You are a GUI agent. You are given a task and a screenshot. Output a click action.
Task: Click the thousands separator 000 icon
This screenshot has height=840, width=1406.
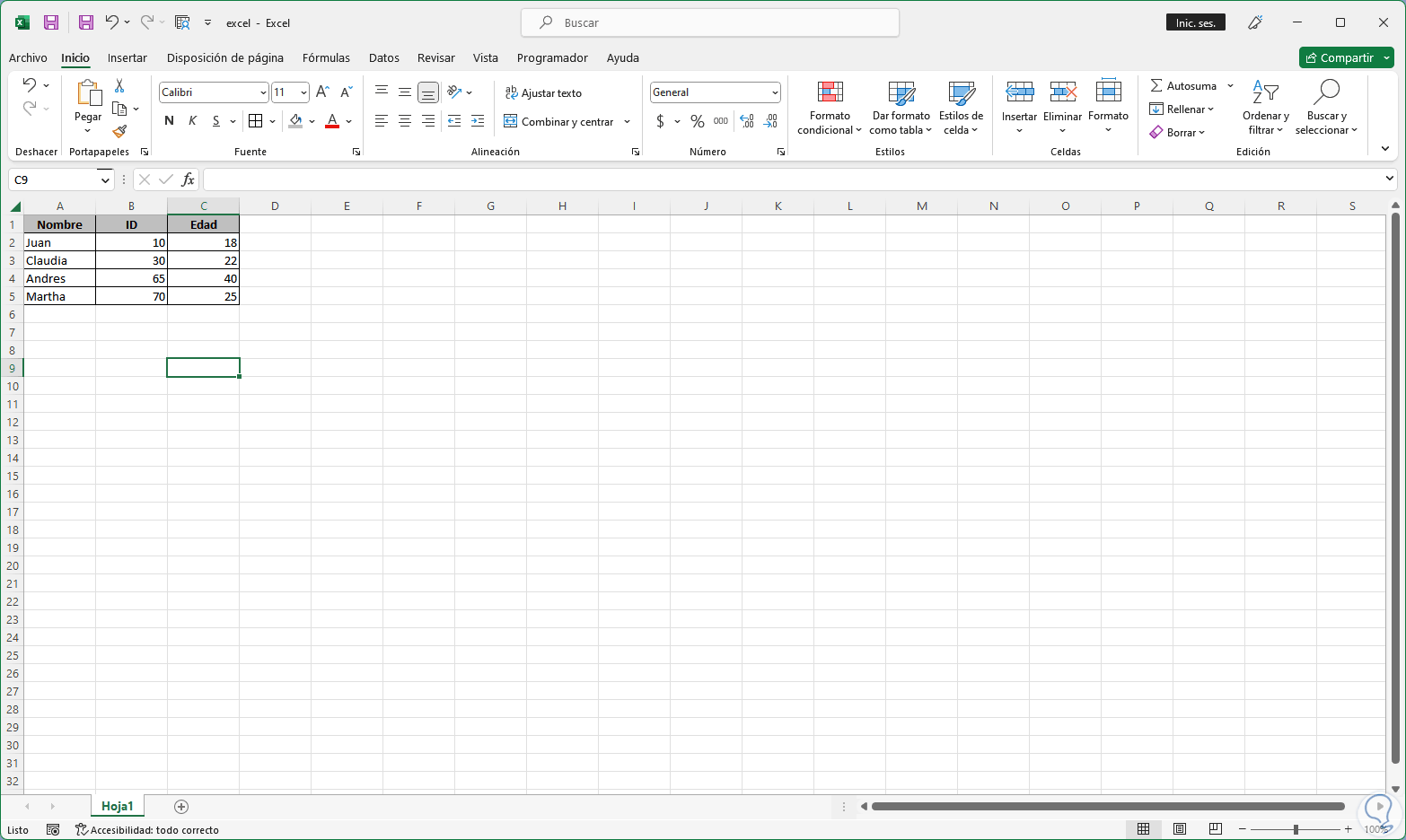[x=721, y=121]
